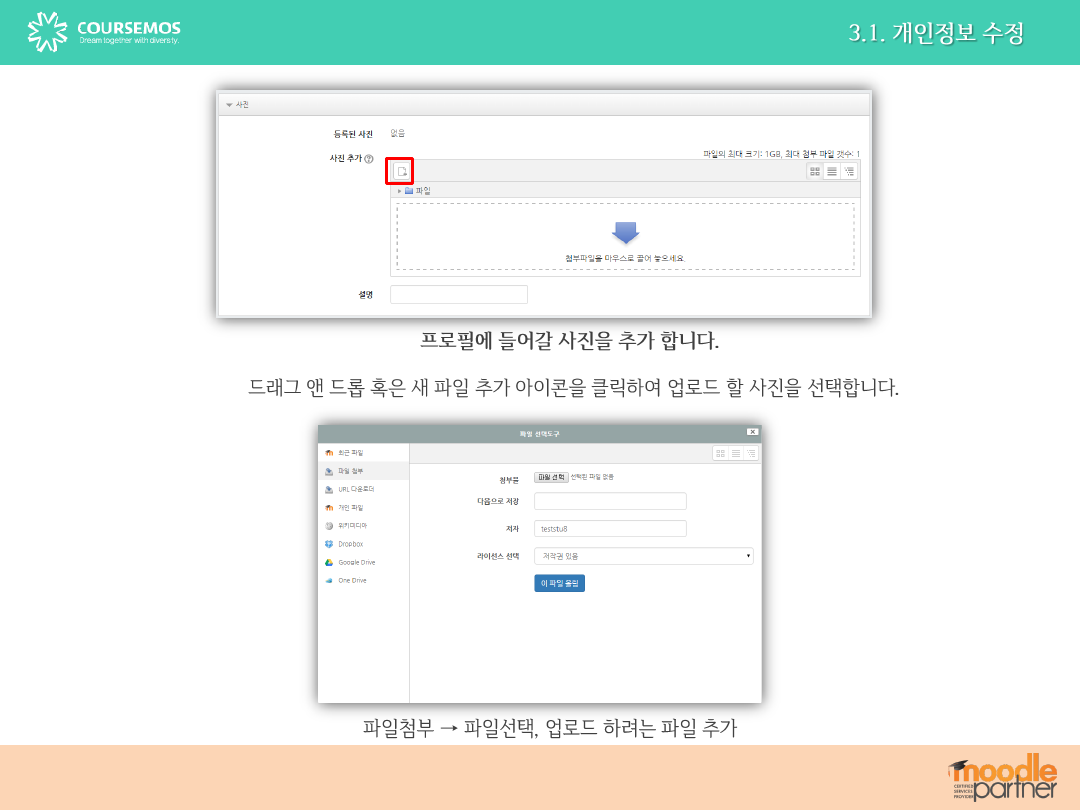Screen dimensions: 1080x810
Task: Close the 파일 선택도구 dialog
Action: 752,431
